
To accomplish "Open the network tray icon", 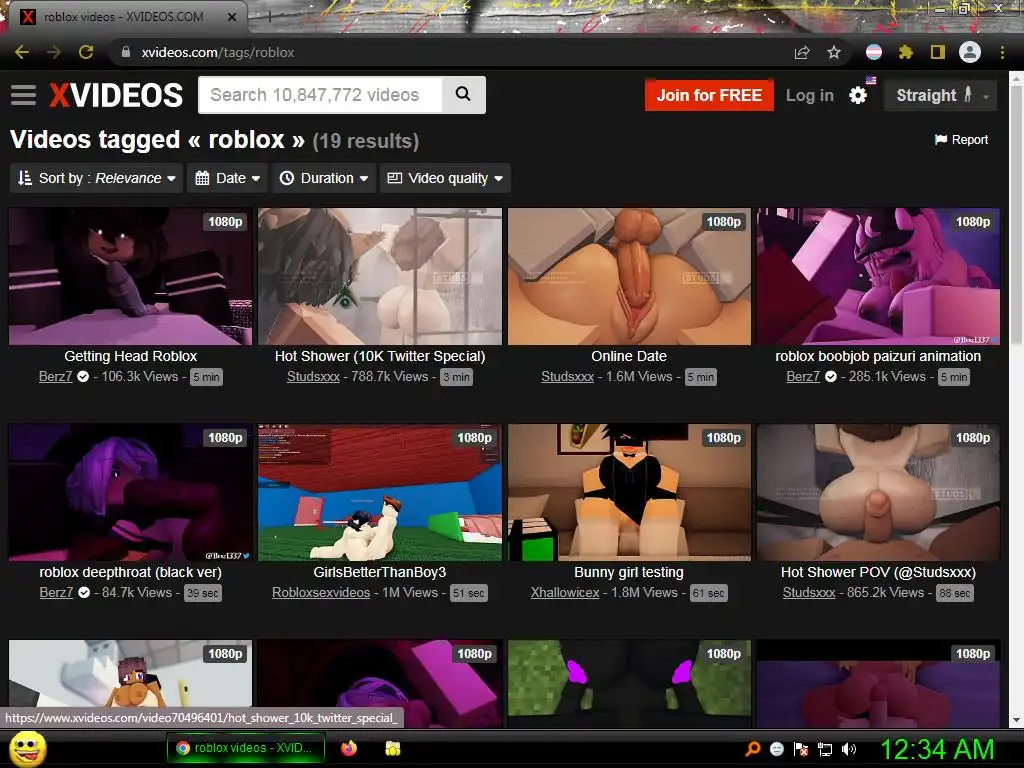I will coord(825,749).
